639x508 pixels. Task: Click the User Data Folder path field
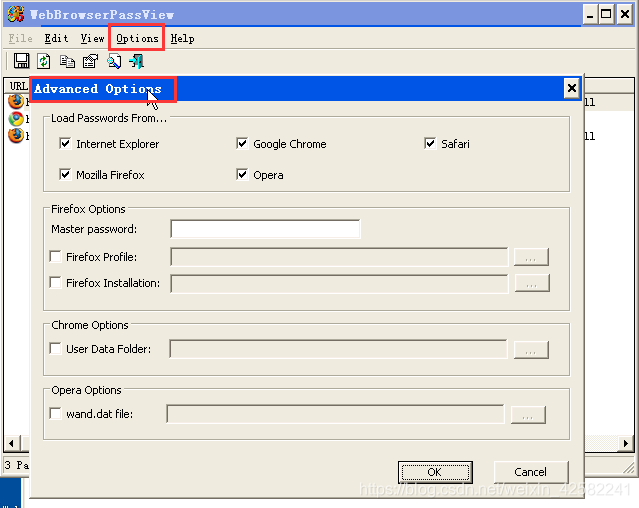pyautogui.click(x=338, y=349)
